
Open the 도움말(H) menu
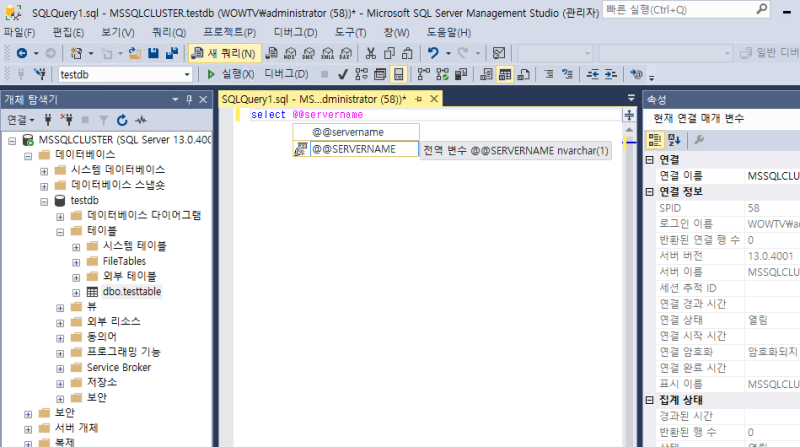pyautogui.click(x=449, y=32)
